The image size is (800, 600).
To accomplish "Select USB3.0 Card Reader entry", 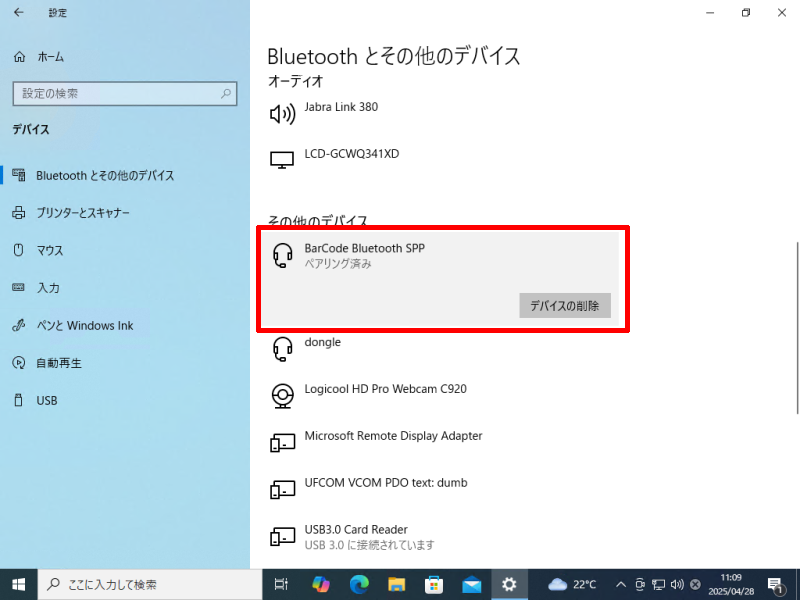I will [x=356, y=530].
